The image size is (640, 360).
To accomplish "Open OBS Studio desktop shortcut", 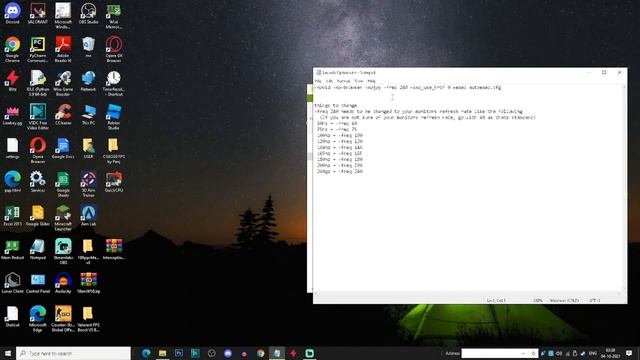I will tap(88, 13).
